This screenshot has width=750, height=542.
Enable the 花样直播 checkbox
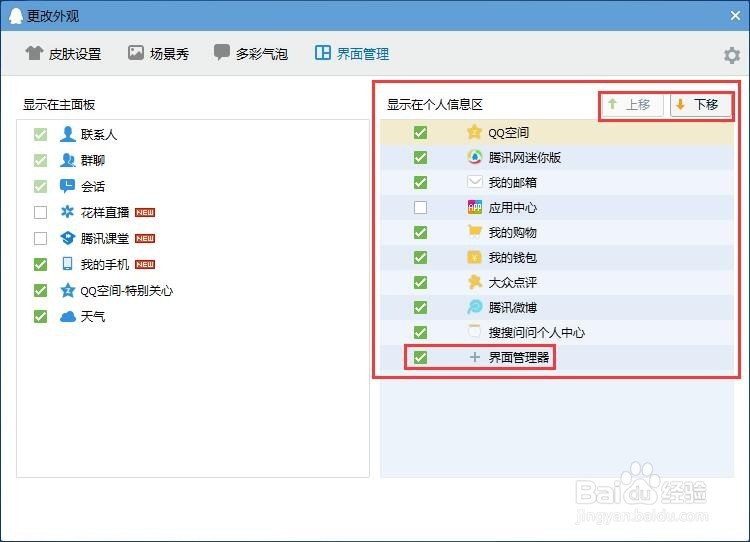pyautogui.click(x=41, y=212)
